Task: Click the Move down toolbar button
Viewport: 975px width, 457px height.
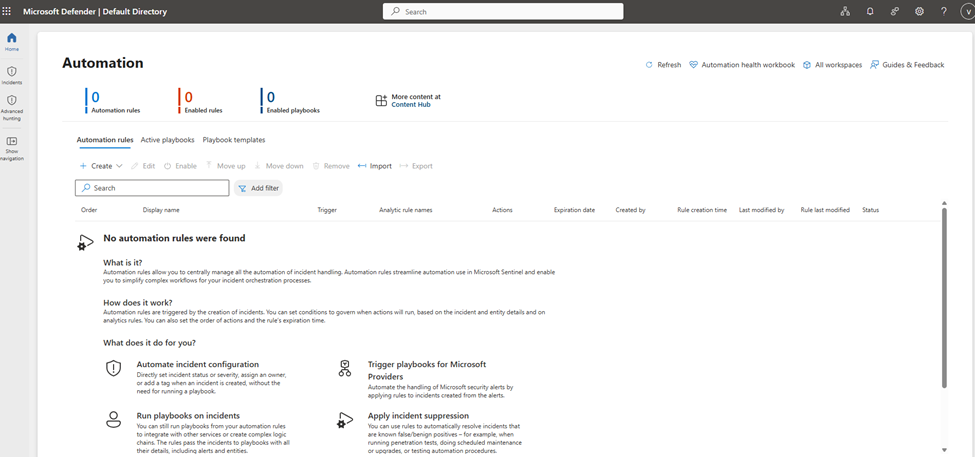Action: click(279, 166)
